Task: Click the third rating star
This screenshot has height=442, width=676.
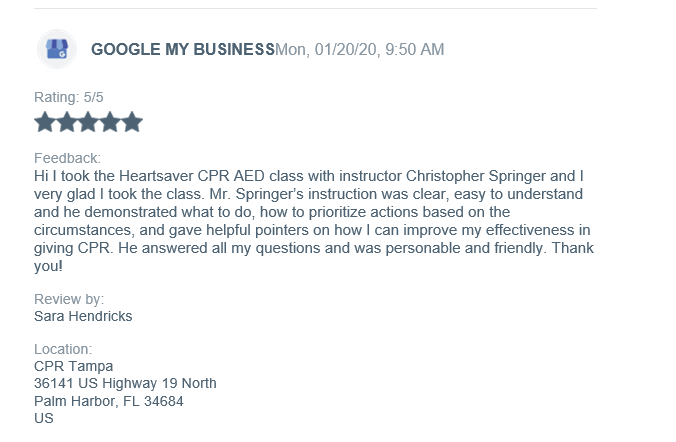Action: click(x=88, y=122)
